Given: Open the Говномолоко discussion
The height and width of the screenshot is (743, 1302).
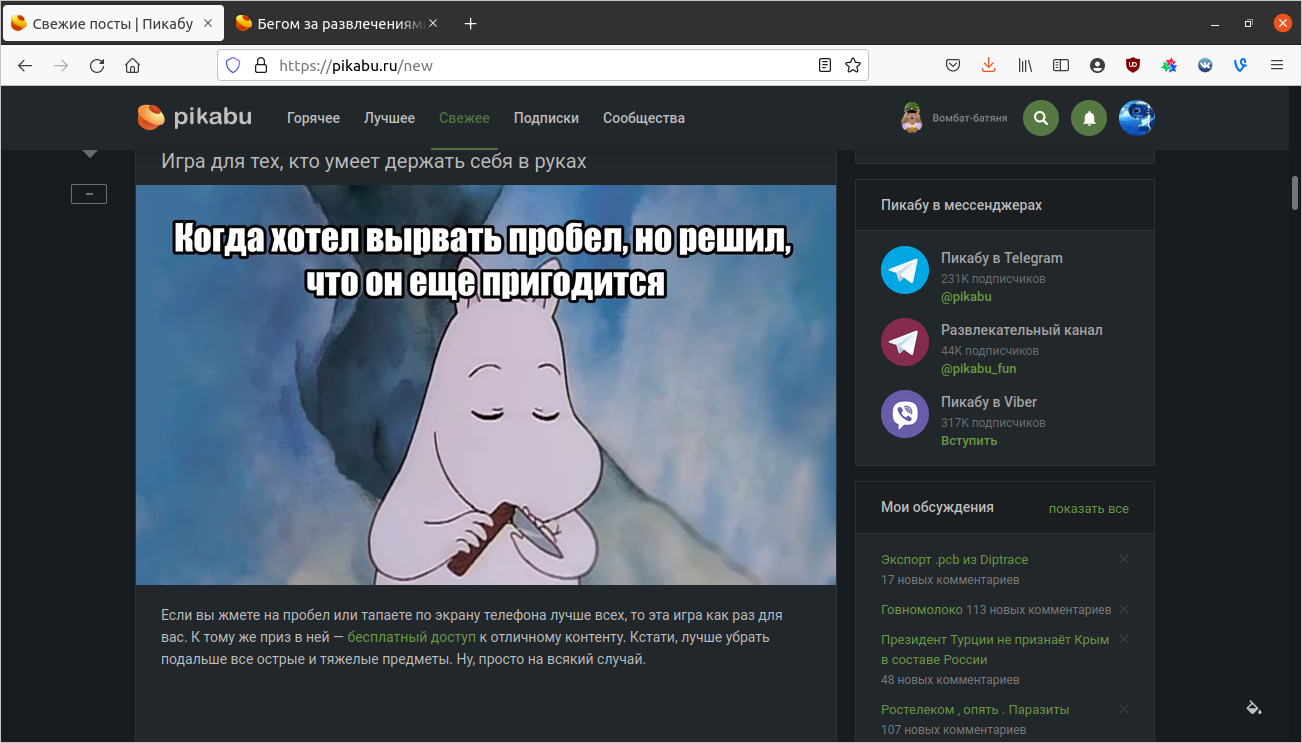Looking at the screenshot, I should point(922,610).
